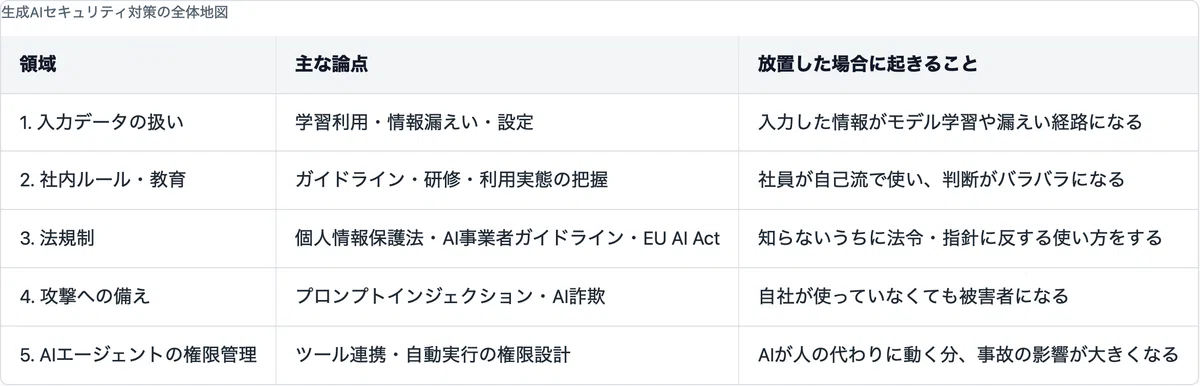Click cell 学習利用・情報漏えい・設定

tap(508, 122)
